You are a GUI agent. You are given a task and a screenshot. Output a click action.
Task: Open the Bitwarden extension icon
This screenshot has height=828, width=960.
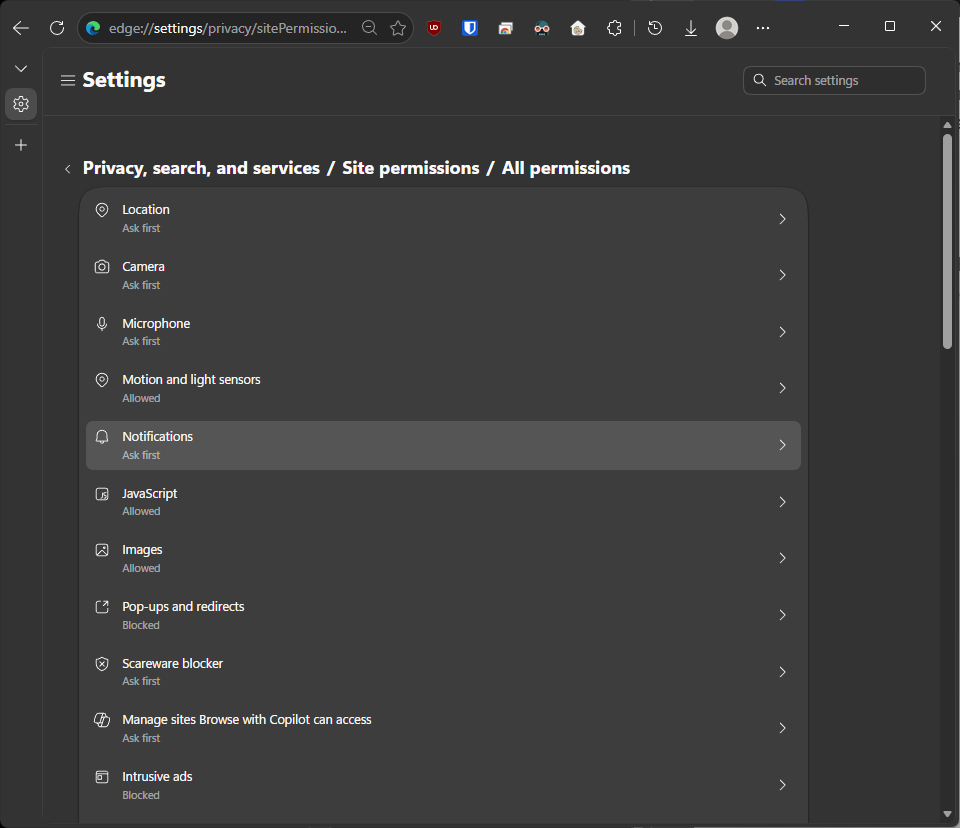[x=470, y=28]
